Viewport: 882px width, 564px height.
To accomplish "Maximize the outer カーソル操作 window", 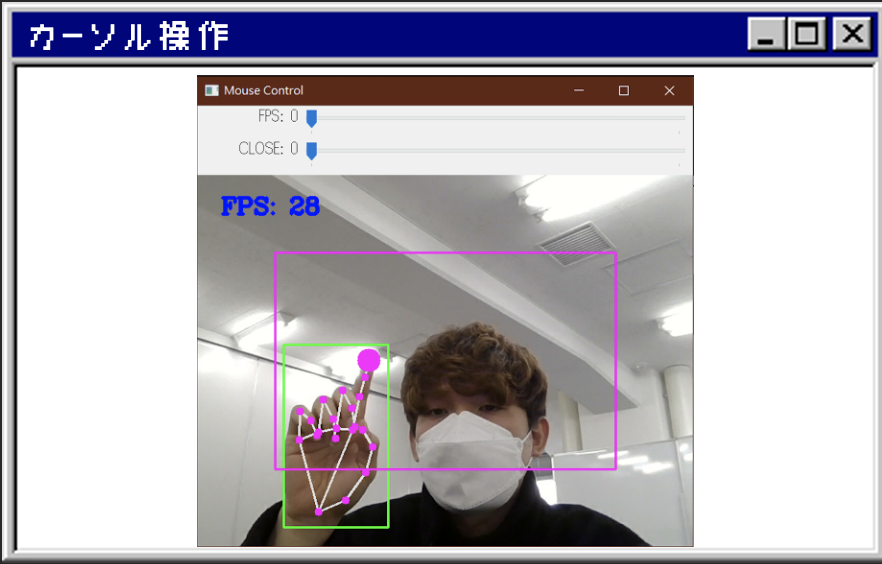I will click(807, 35).
